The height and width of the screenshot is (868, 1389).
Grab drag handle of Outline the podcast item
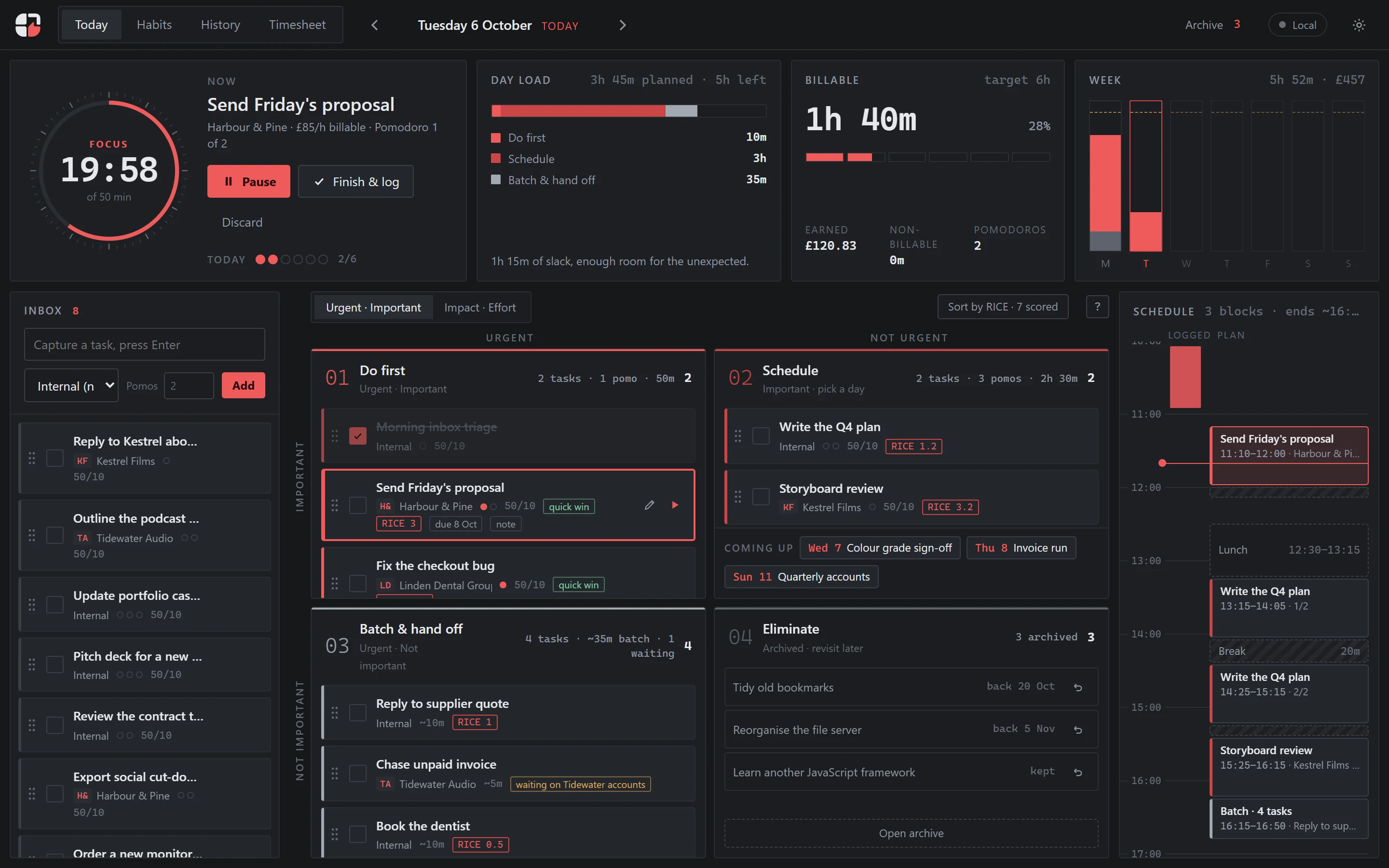[x=31, y=535]
